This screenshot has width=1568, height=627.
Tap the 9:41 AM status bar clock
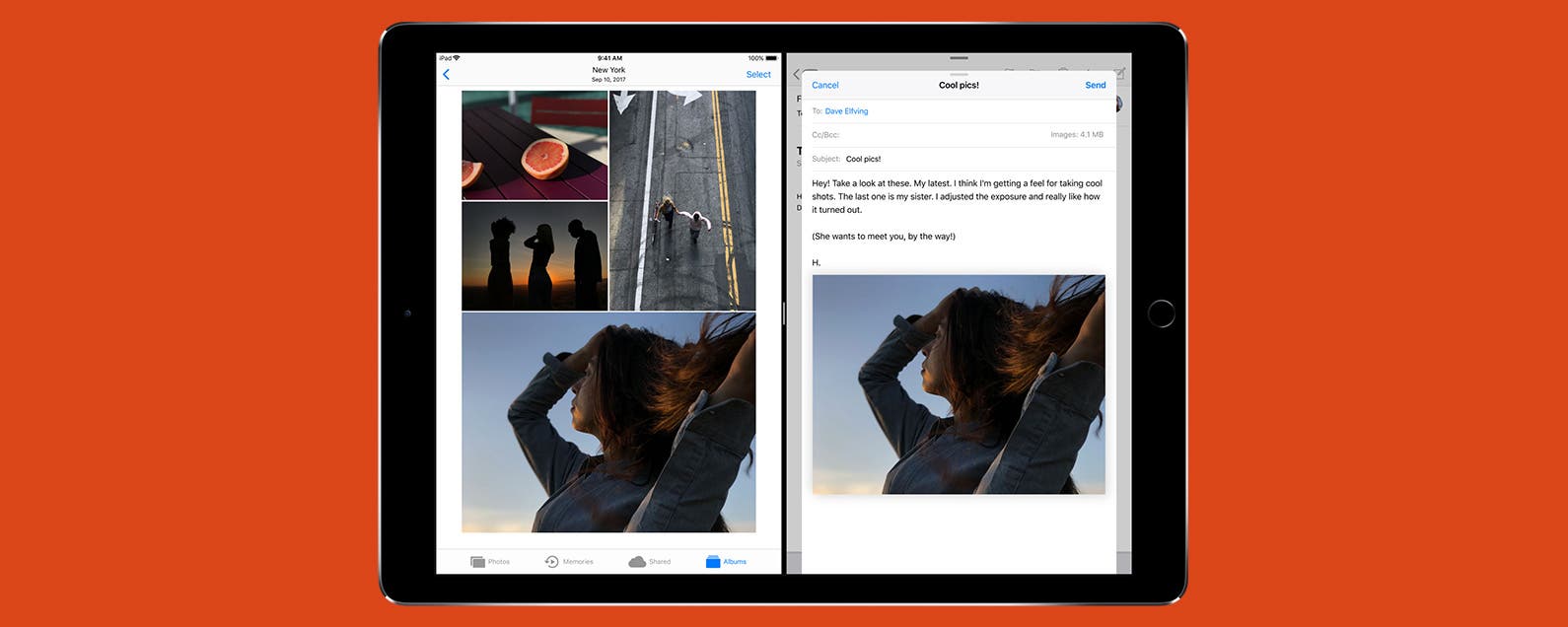pos(609,58)
